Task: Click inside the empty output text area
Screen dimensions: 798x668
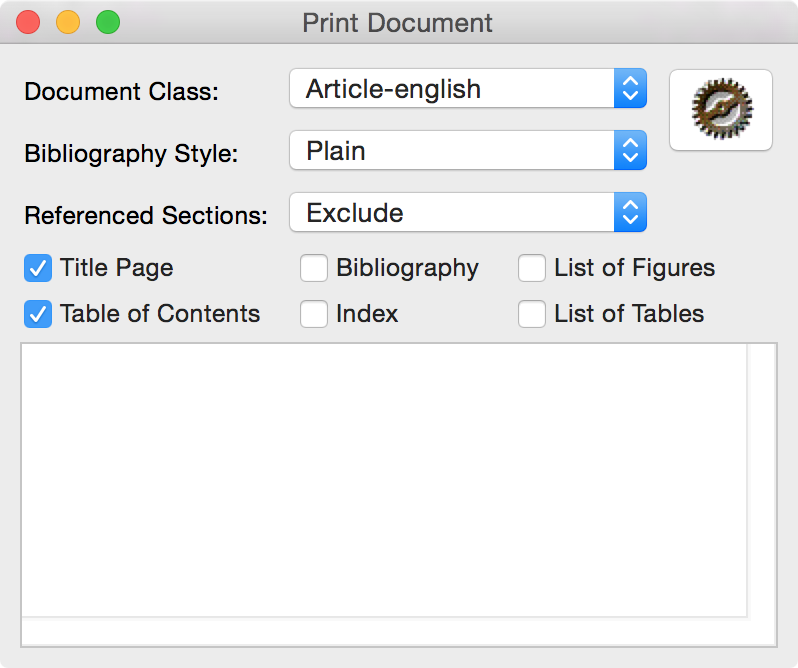Action: pos(384,480)
